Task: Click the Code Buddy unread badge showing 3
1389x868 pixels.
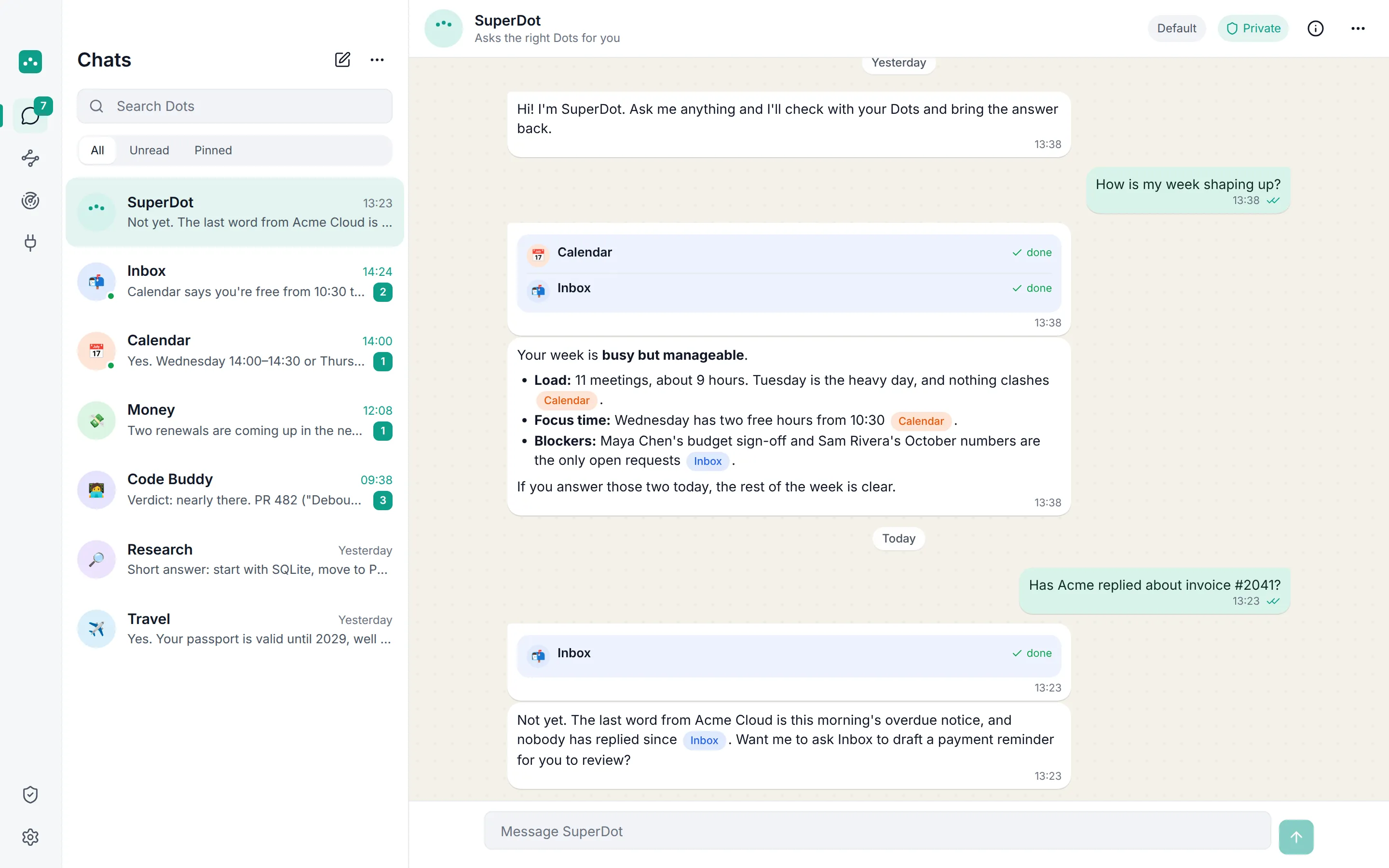Action: pos(383,501)
